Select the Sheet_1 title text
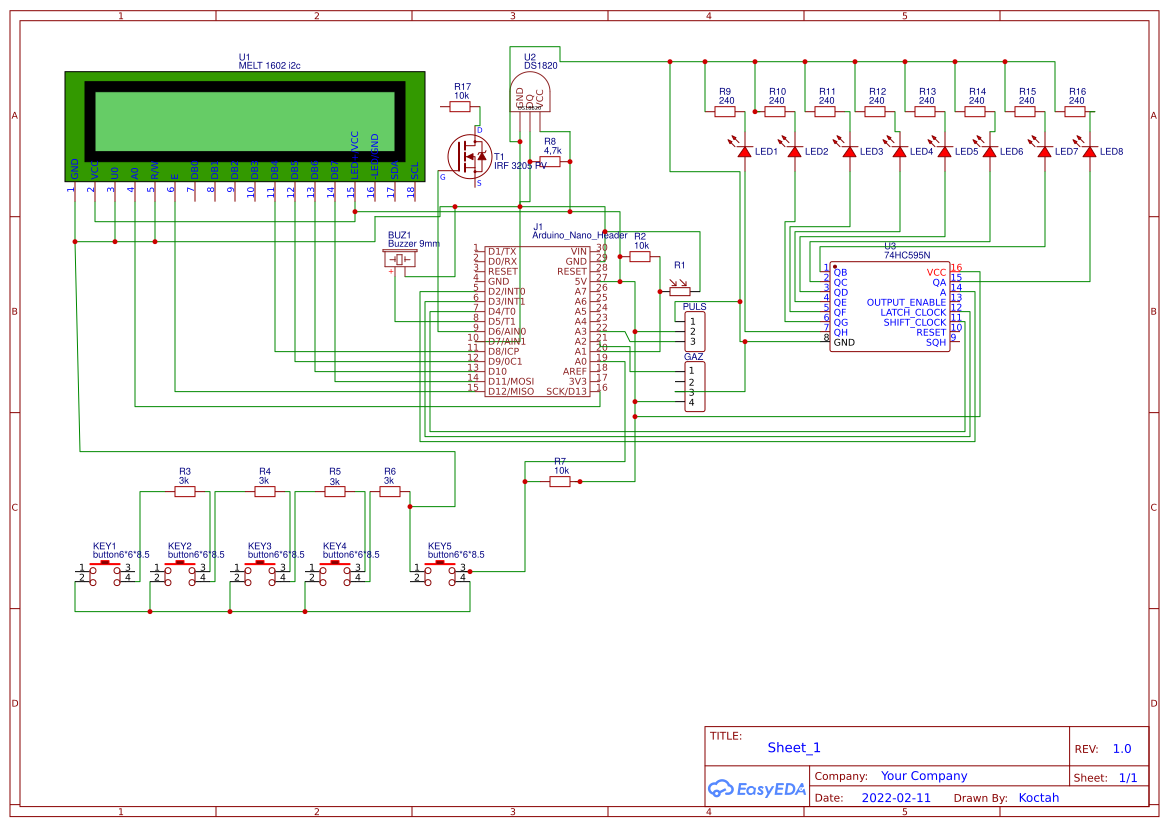 (794, 747)
